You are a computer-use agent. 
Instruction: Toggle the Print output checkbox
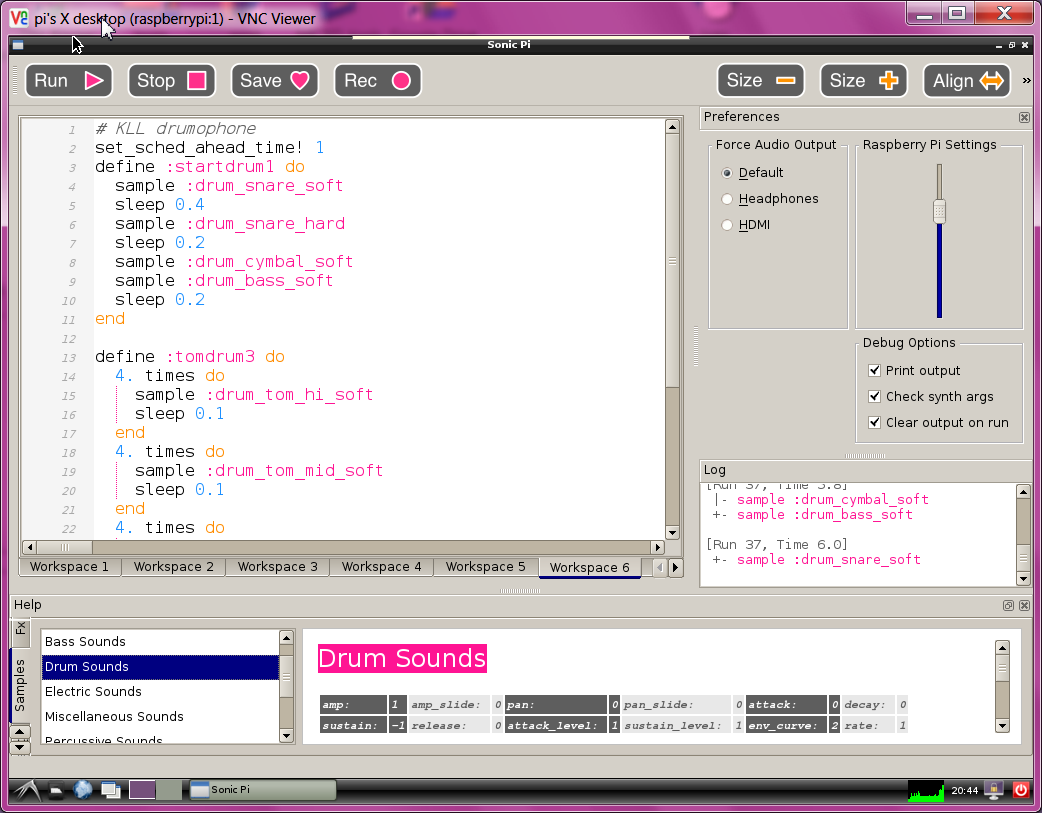[875, 371]
